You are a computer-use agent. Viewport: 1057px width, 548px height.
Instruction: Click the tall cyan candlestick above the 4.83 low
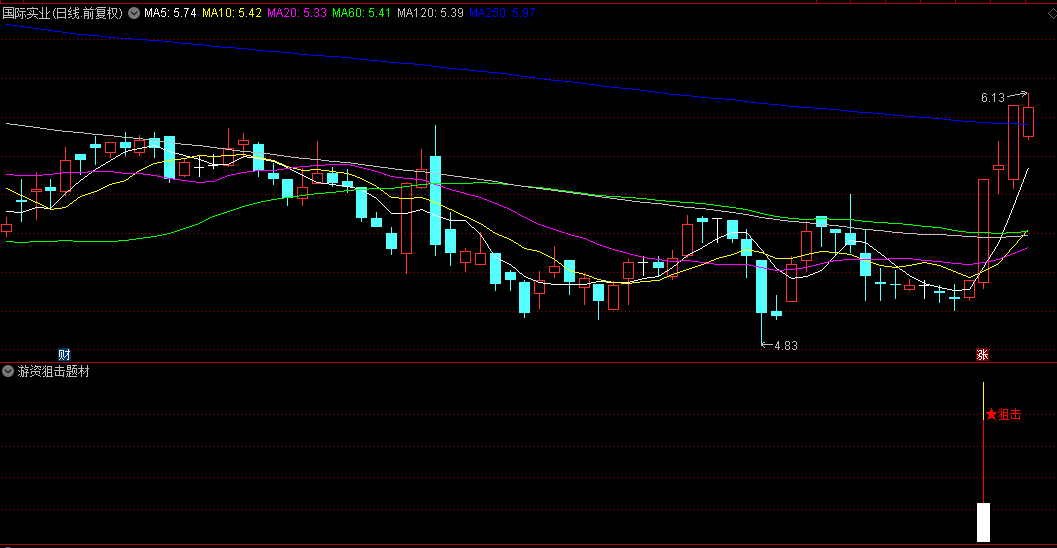pos(761,286)
